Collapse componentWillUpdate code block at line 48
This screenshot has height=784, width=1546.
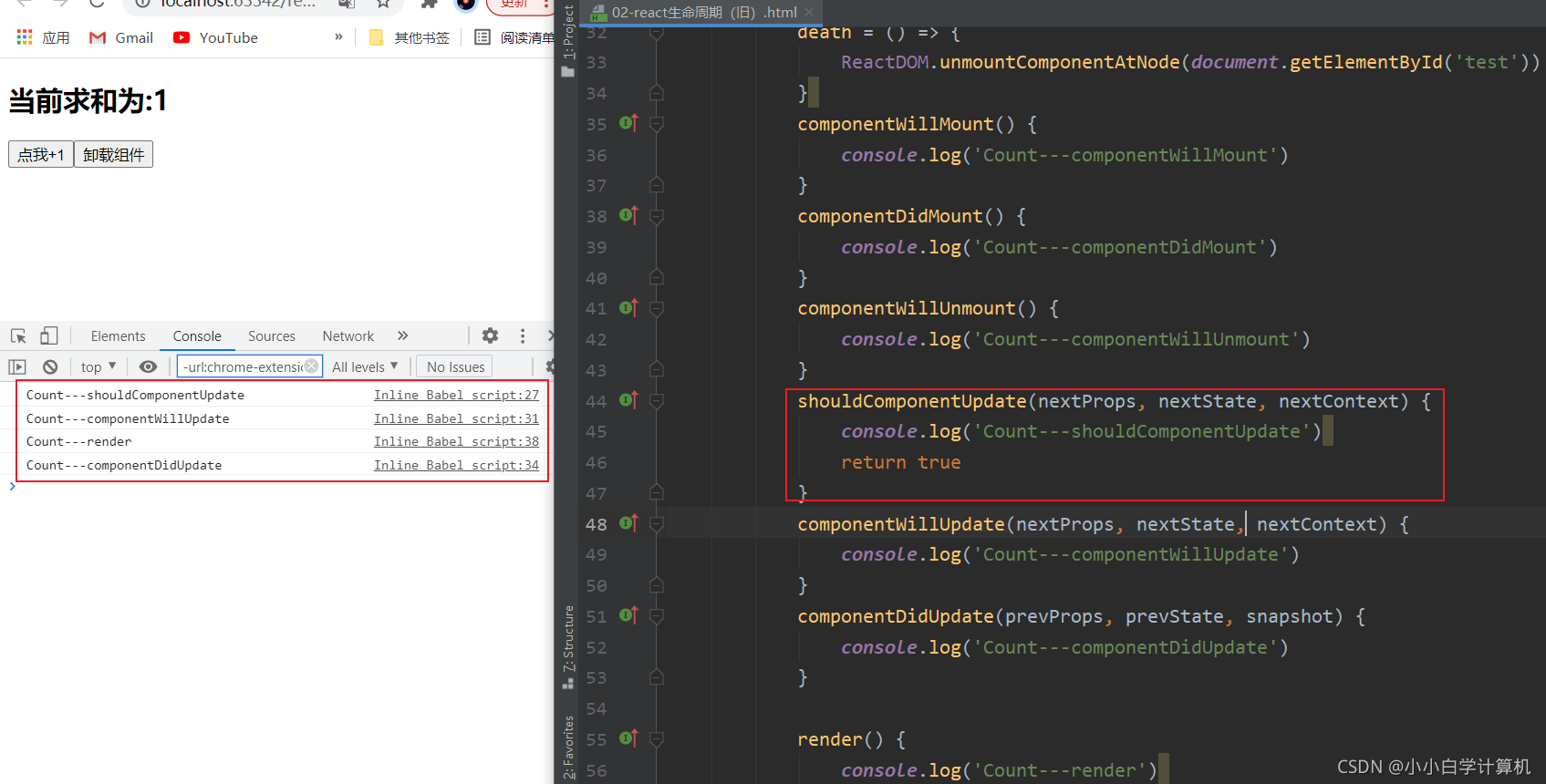(656, 524)
